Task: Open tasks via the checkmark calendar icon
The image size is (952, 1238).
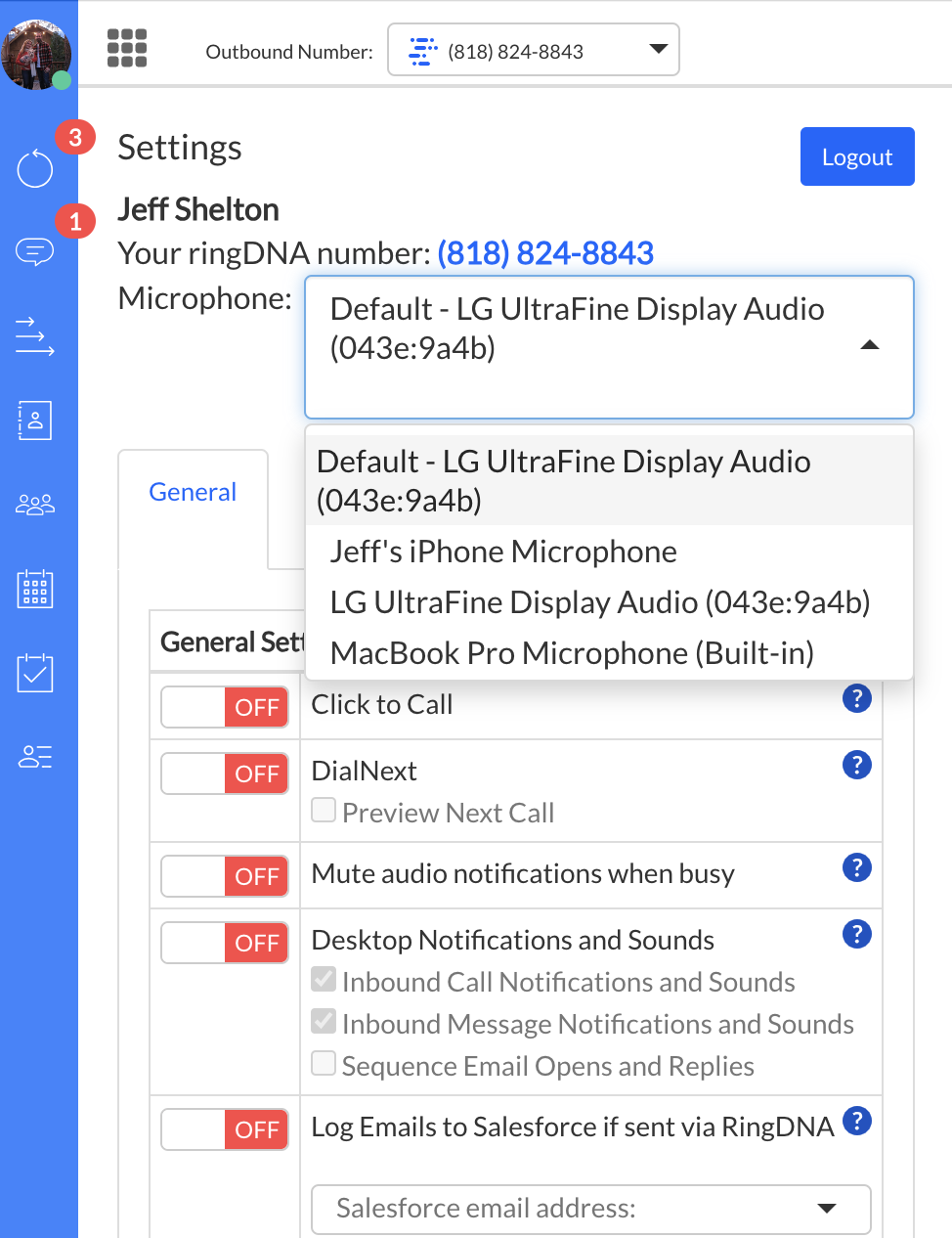Action: pos(35,672)
